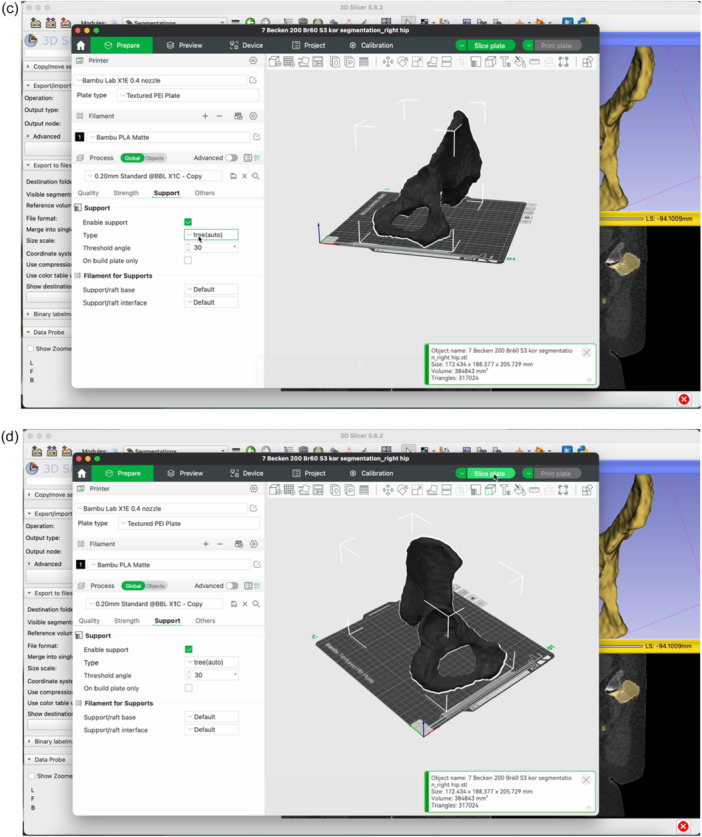Switch Process to Objects in panel (c)

click(x=155, y=158)
